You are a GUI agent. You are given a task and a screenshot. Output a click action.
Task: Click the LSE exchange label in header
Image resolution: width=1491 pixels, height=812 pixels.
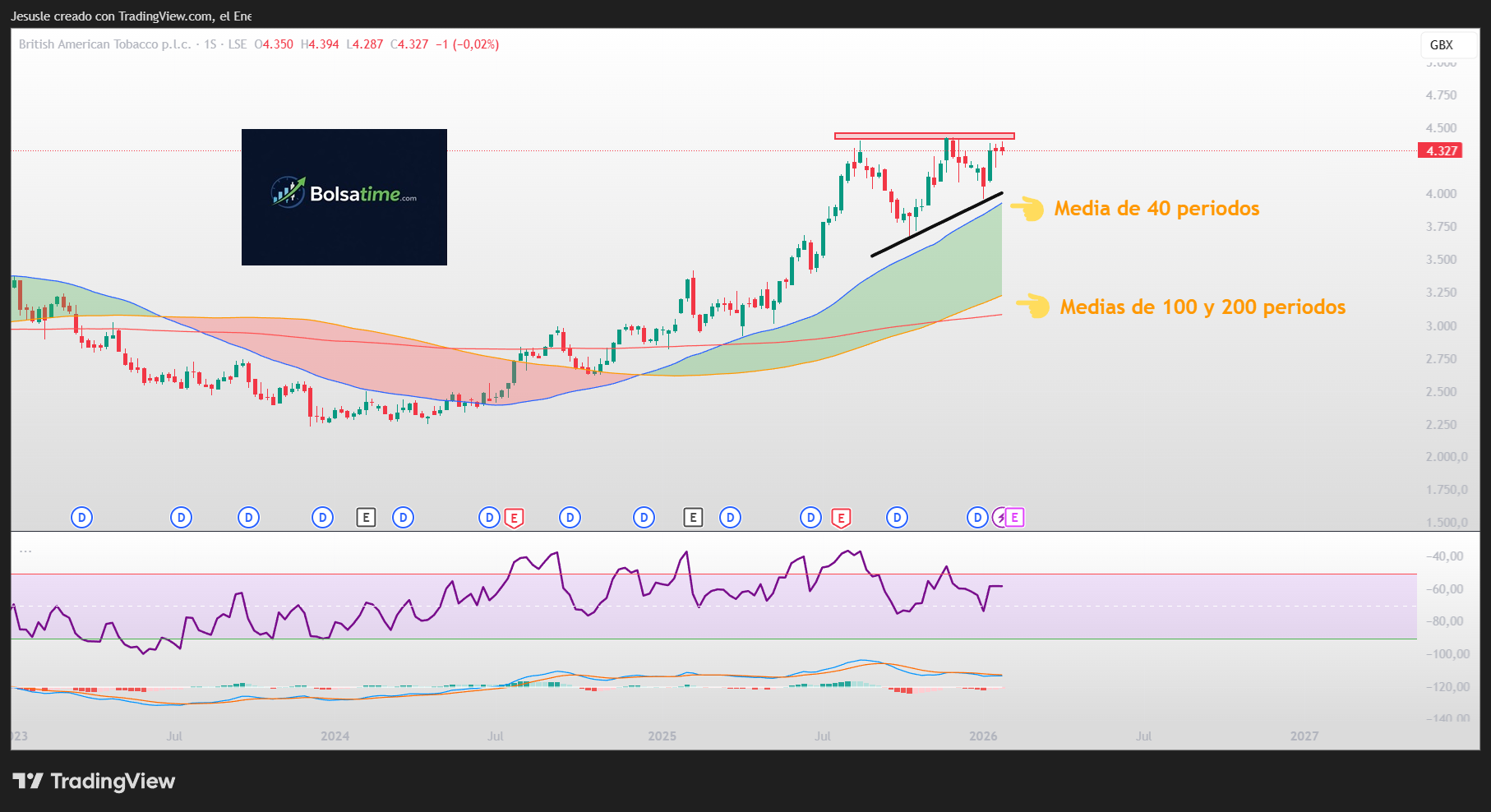[237, 44]
